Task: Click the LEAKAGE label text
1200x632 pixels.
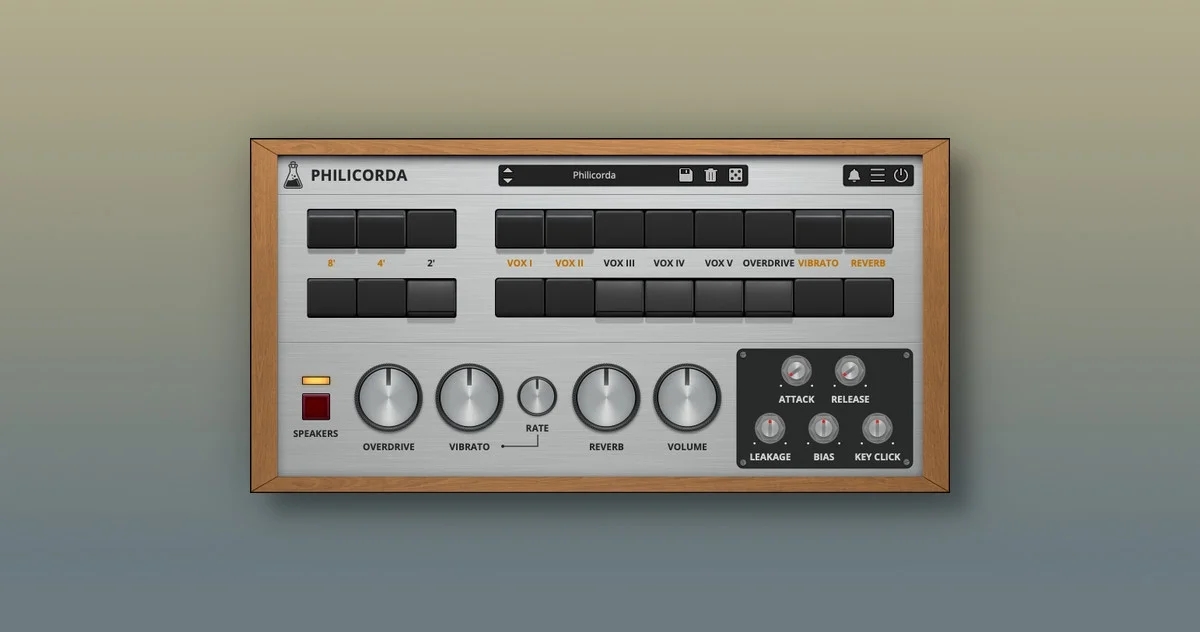Action: (770, 457)
